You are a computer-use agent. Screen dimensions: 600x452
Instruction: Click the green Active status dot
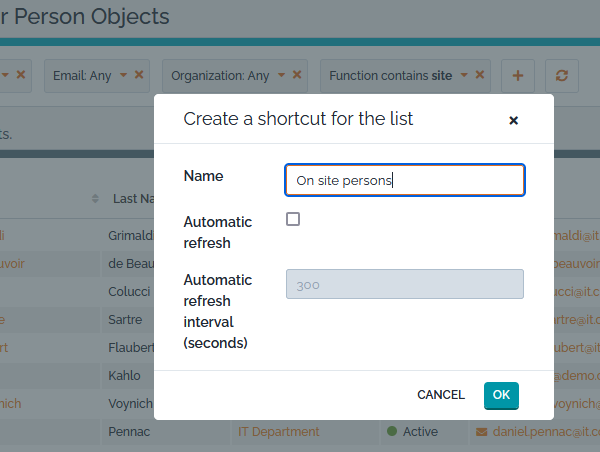392,432
